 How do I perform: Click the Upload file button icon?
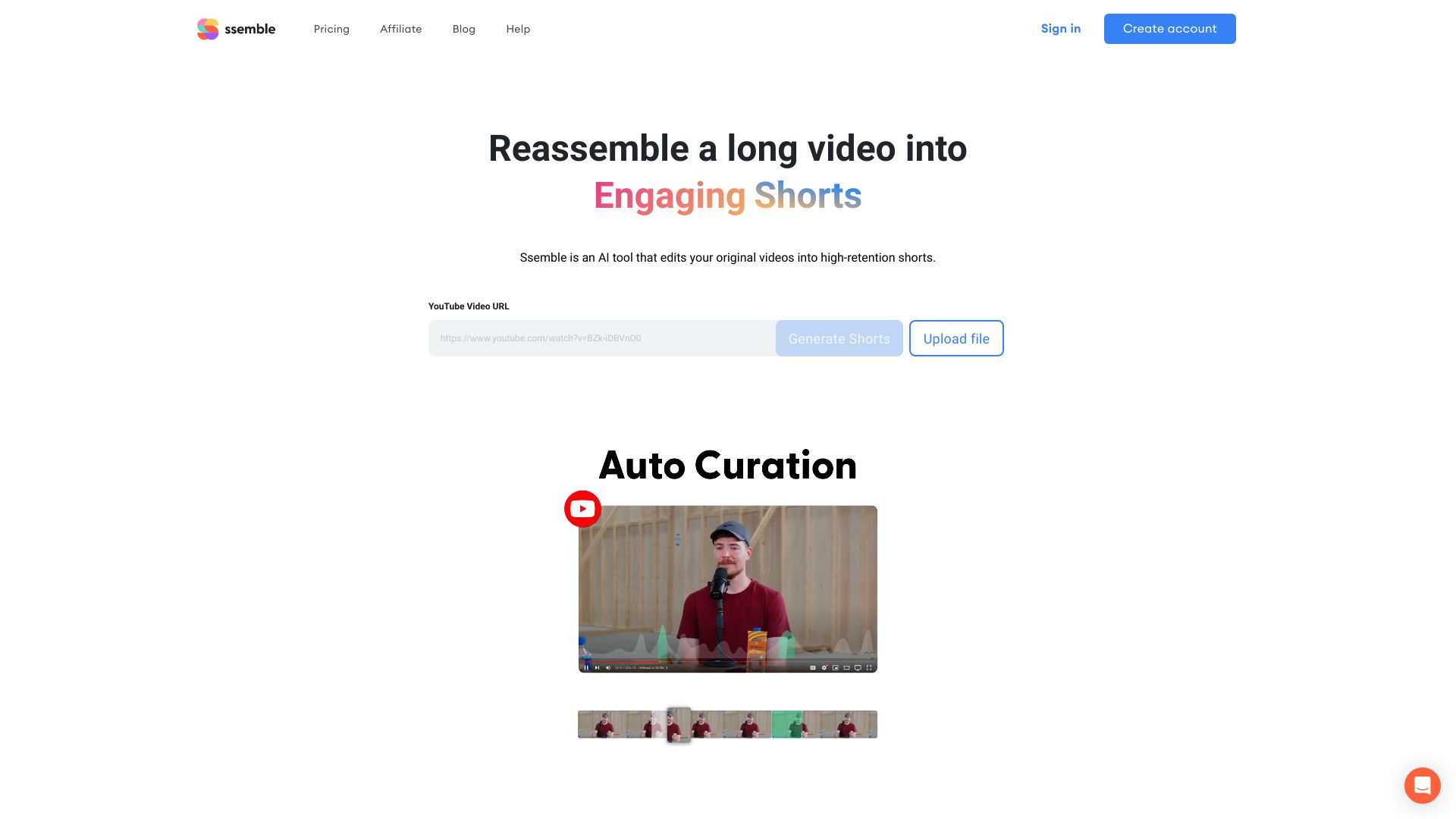[x=956, y=338]
